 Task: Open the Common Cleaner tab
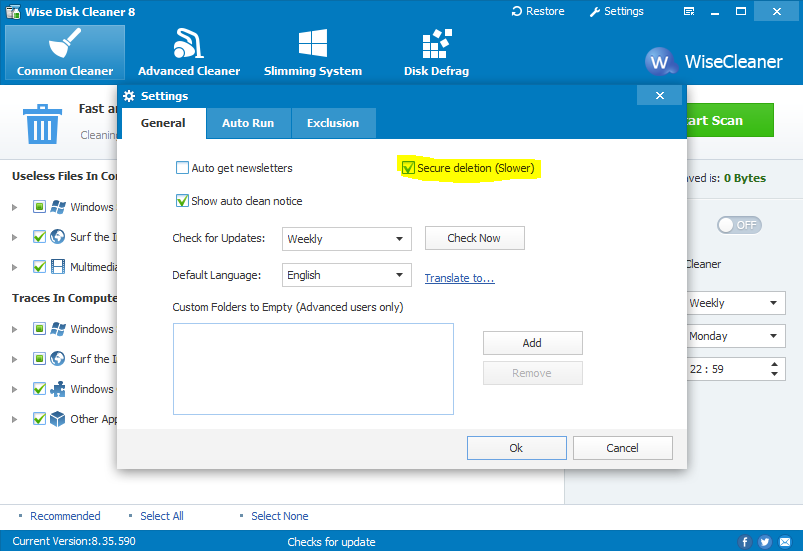(x=65, y=53)
